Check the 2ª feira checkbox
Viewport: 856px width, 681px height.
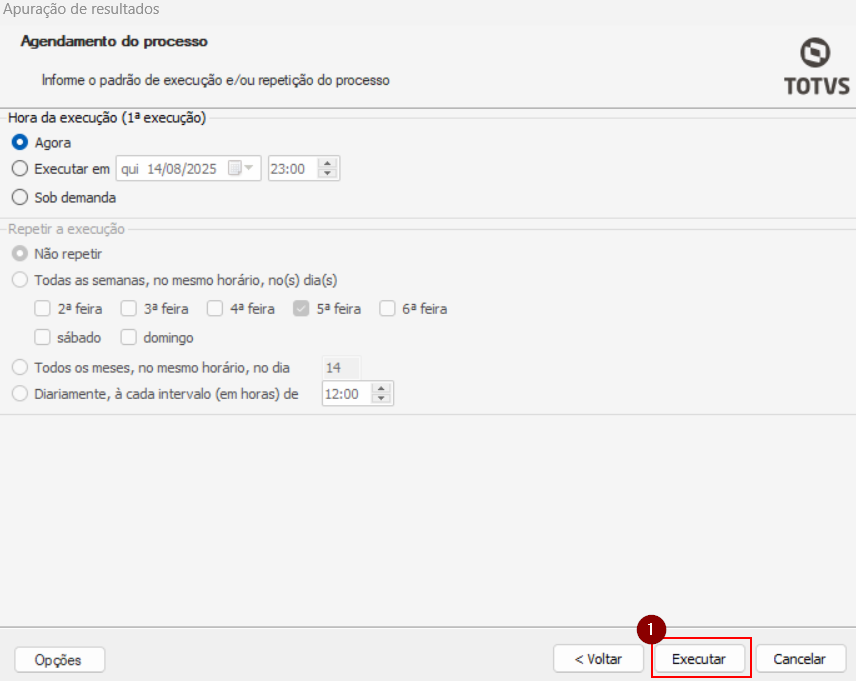43,309
